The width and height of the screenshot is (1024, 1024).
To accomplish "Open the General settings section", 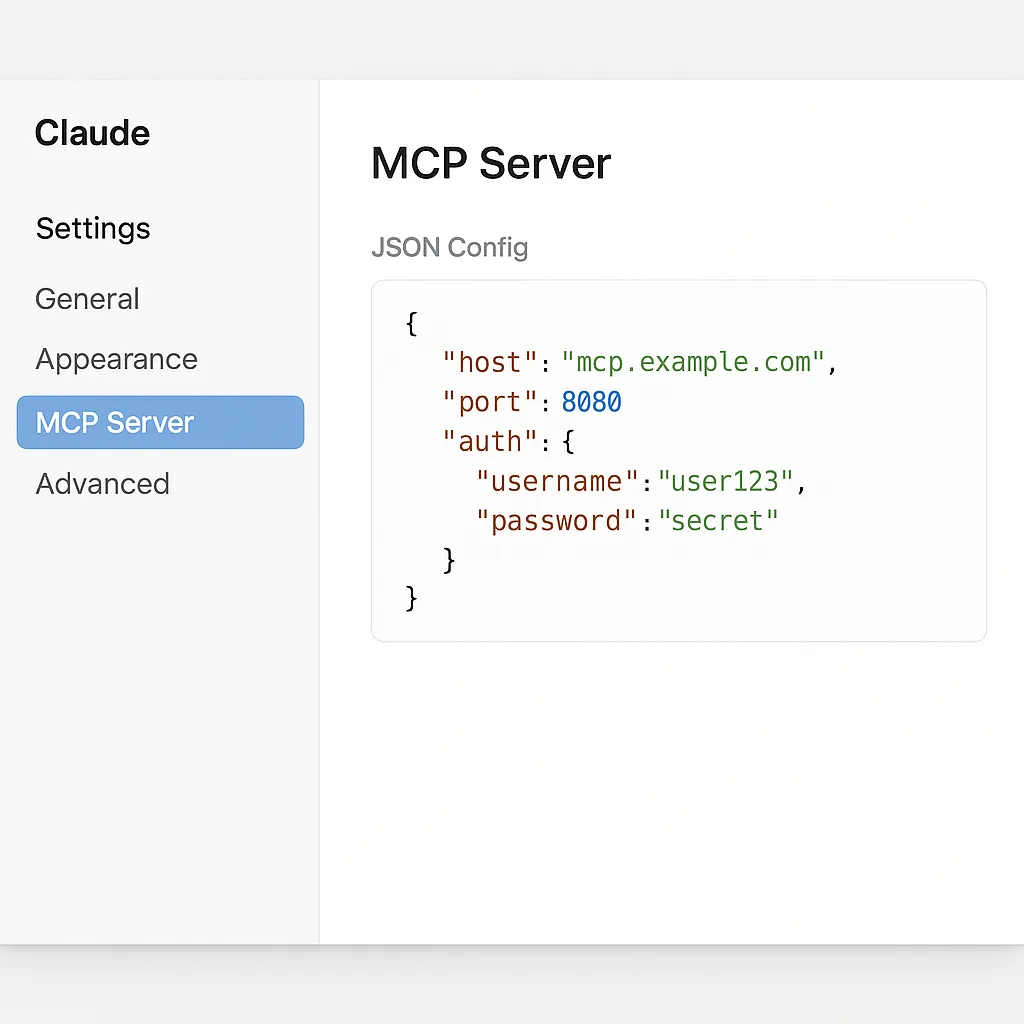I will [x=87, y=299].
